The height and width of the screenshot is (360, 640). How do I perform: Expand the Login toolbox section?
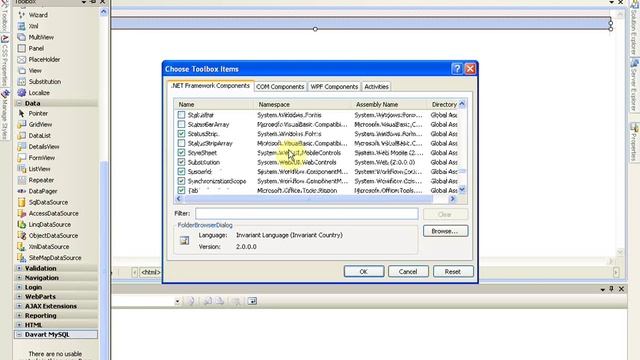(x=19, y=287)
